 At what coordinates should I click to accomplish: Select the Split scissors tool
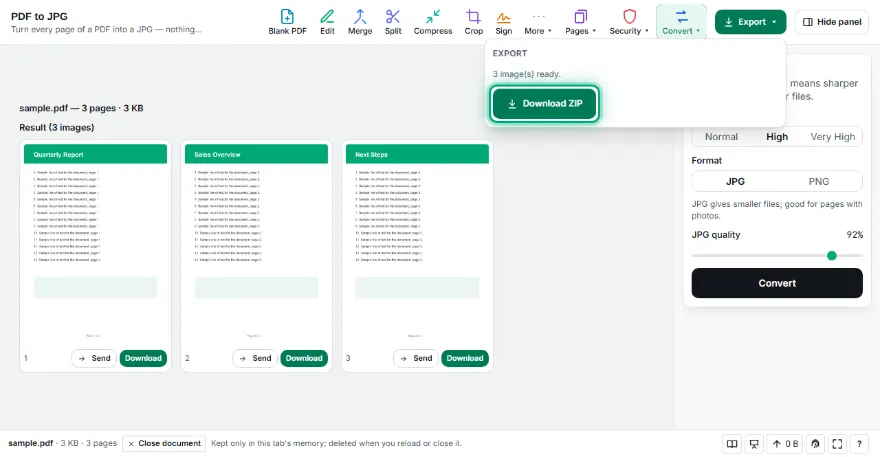pos(393,22)
